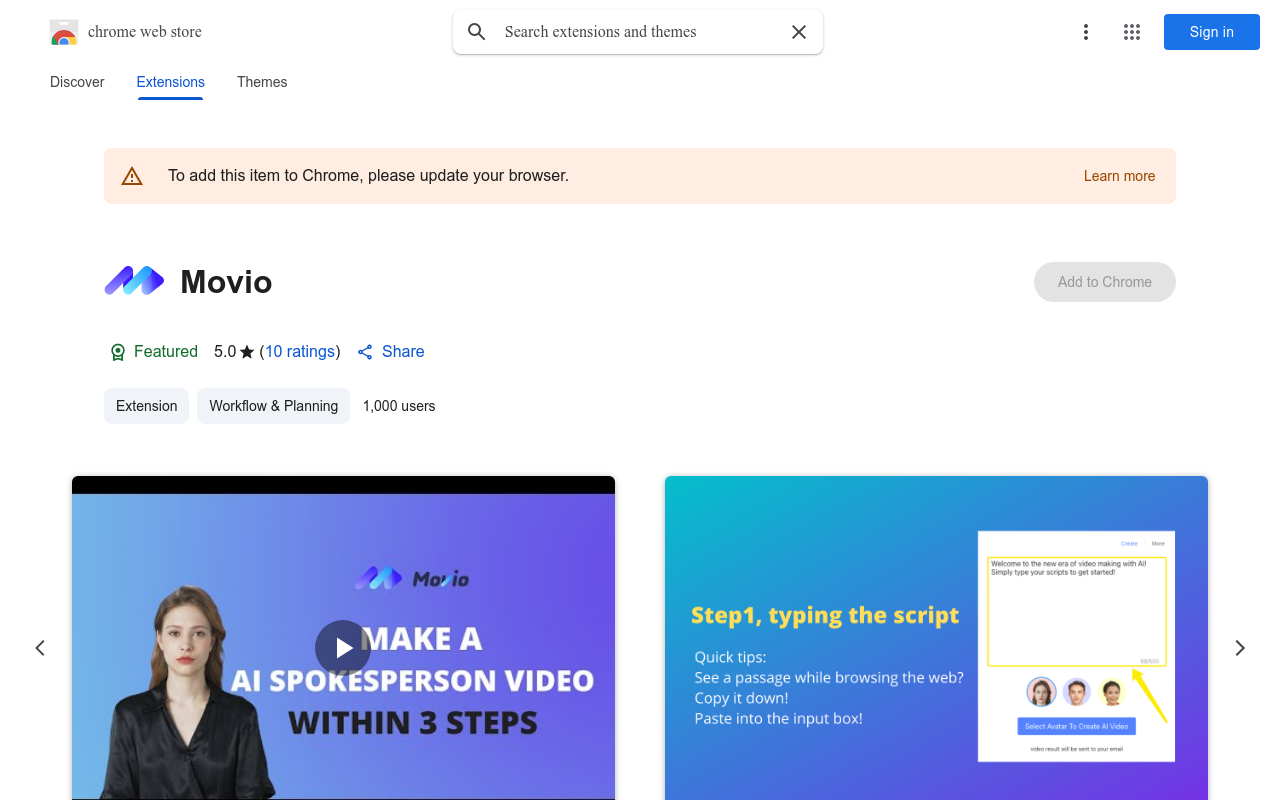Open the Themes tab

[262, 82]
